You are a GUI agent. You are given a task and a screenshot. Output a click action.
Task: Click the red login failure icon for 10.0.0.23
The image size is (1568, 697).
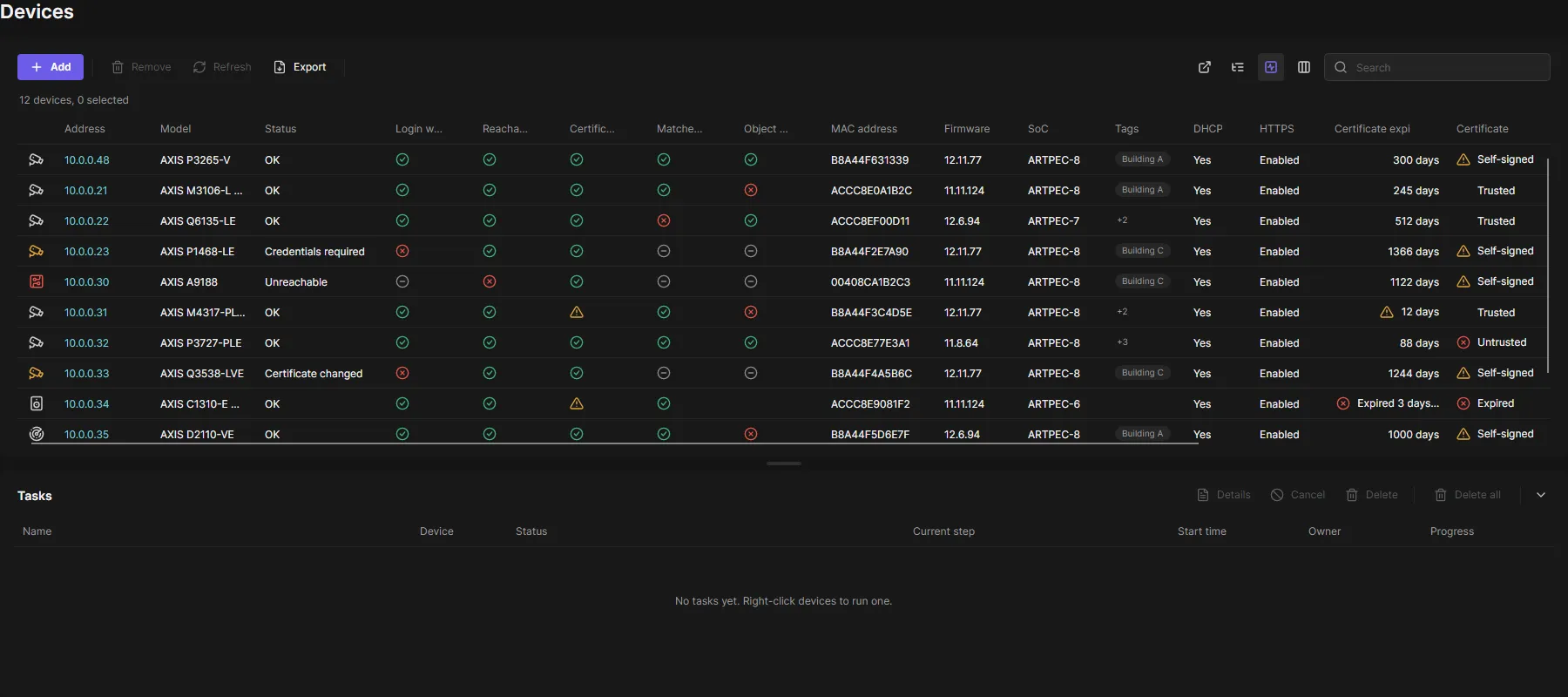402,251
